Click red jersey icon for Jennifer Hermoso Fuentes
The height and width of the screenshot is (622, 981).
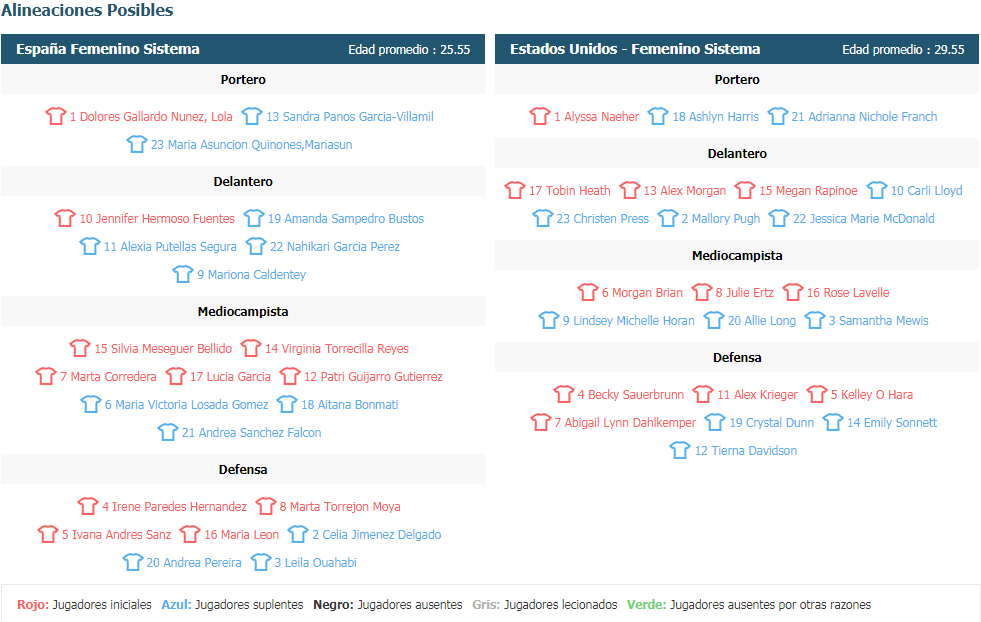[x=64, y=218]
